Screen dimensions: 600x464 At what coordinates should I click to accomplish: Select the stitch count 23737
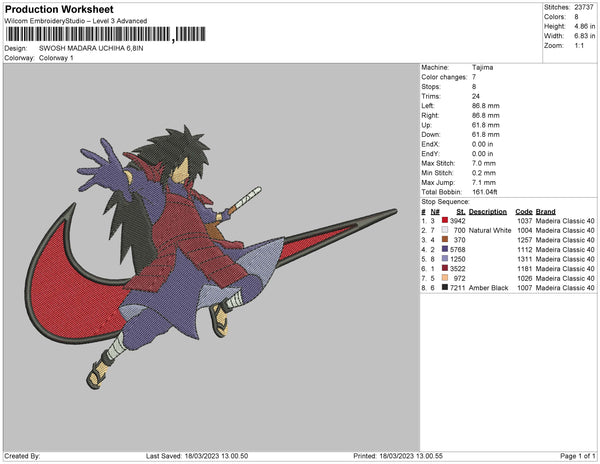point(584,7)
